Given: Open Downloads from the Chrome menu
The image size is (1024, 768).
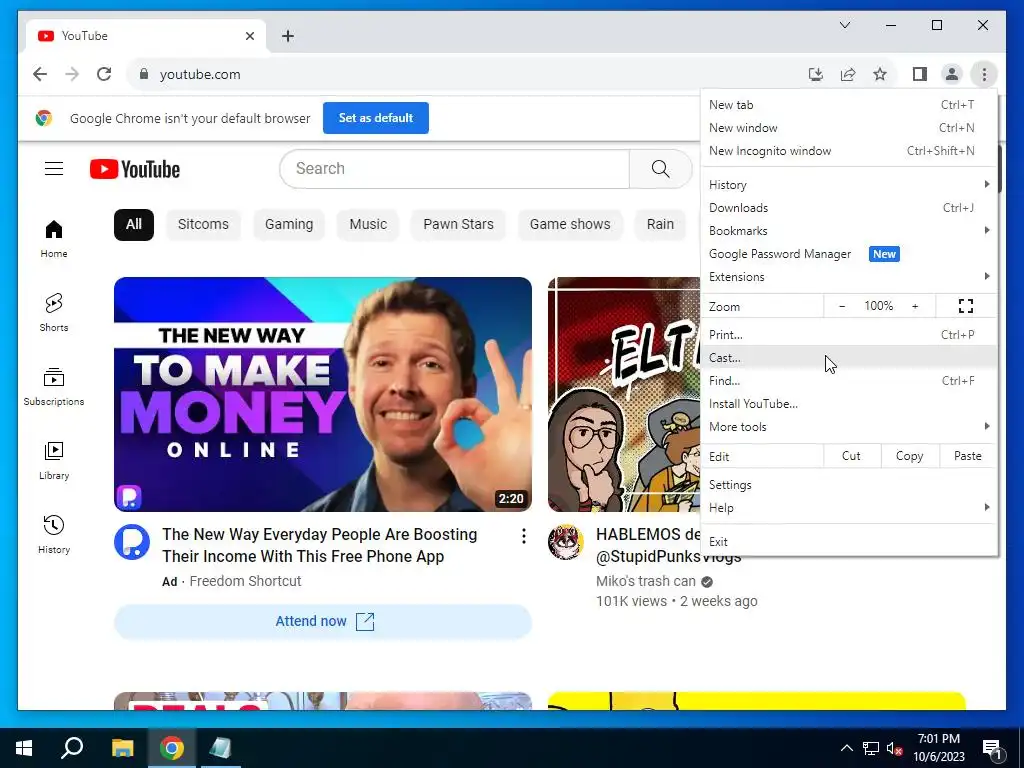Looking at the screenshot, I should tap(848, 208).
